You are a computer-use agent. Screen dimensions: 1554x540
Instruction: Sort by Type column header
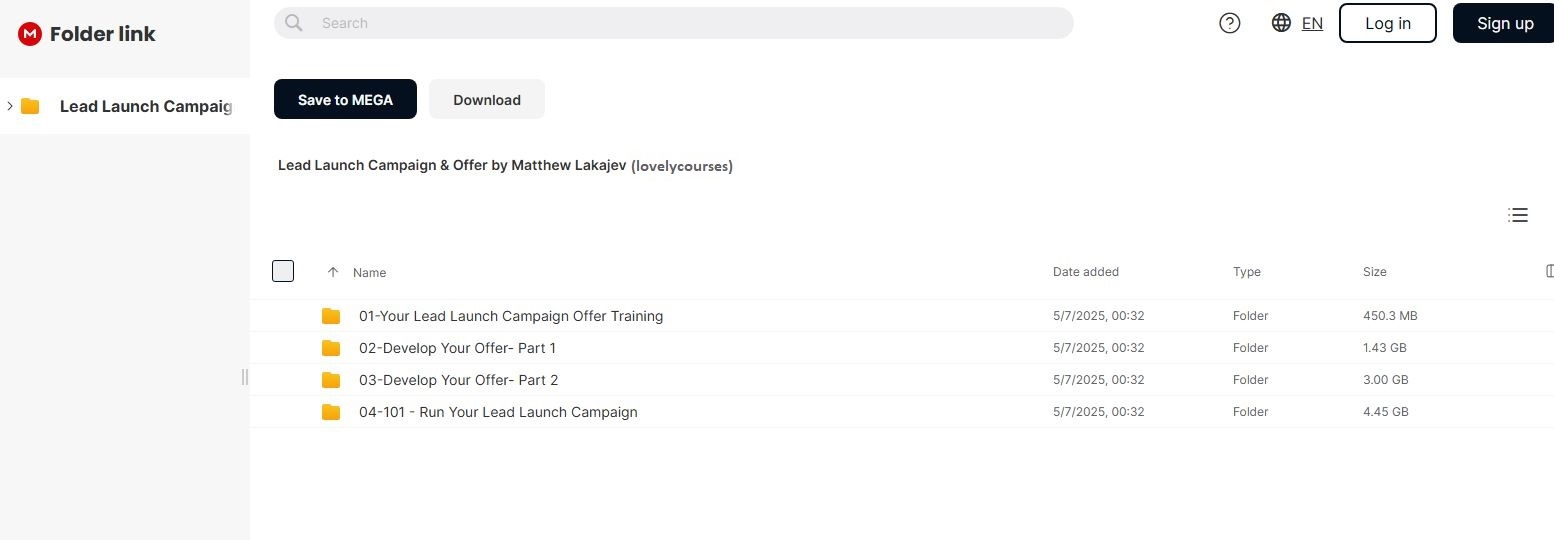pos(1246,272)
